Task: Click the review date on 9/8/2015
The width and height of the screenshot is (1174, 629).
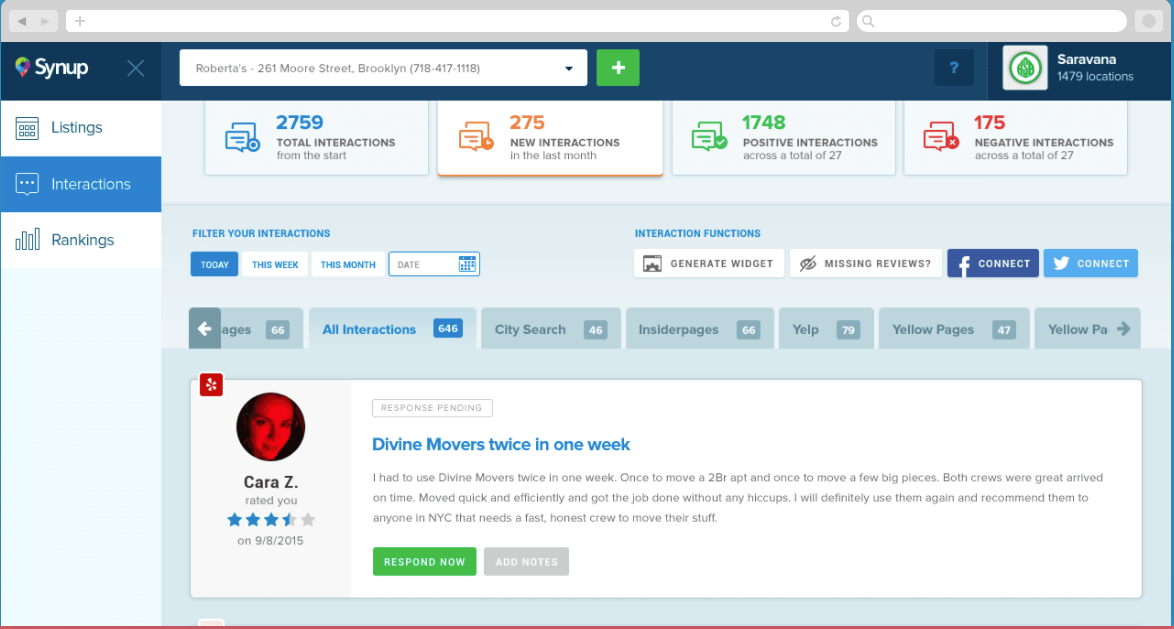Action: 270,540
